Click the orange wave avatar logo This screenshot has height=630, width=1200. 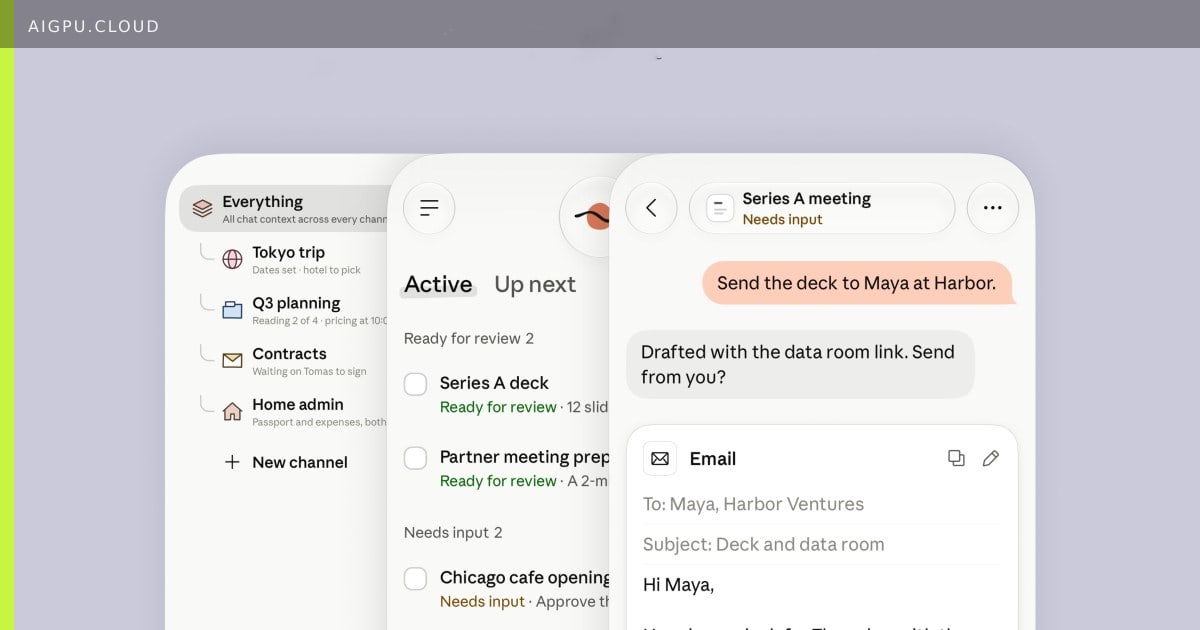coord(586,215)
